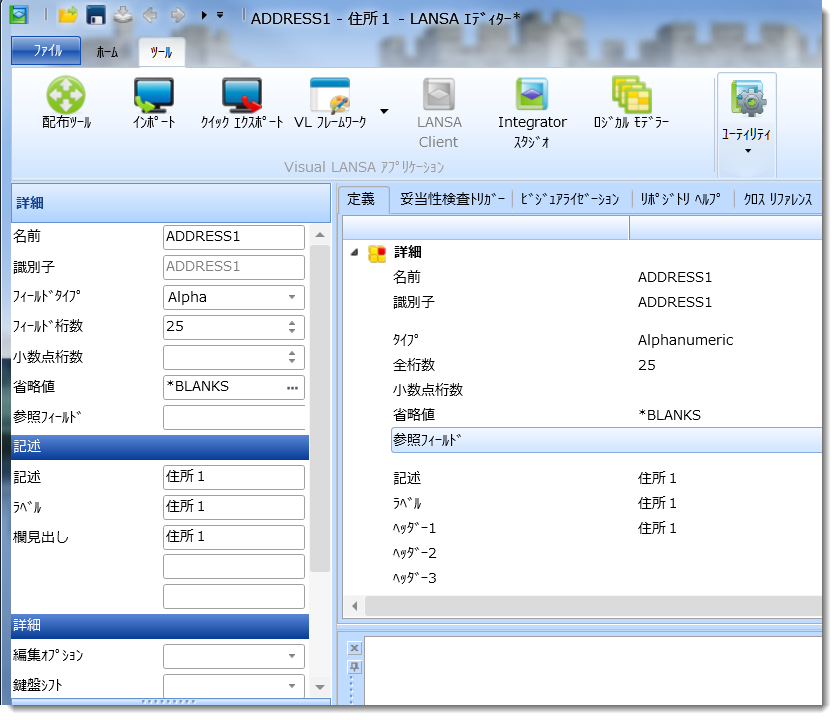Click the second empty 欄見出し field
The image size is (837, 720).
click(x=233, y=566)
